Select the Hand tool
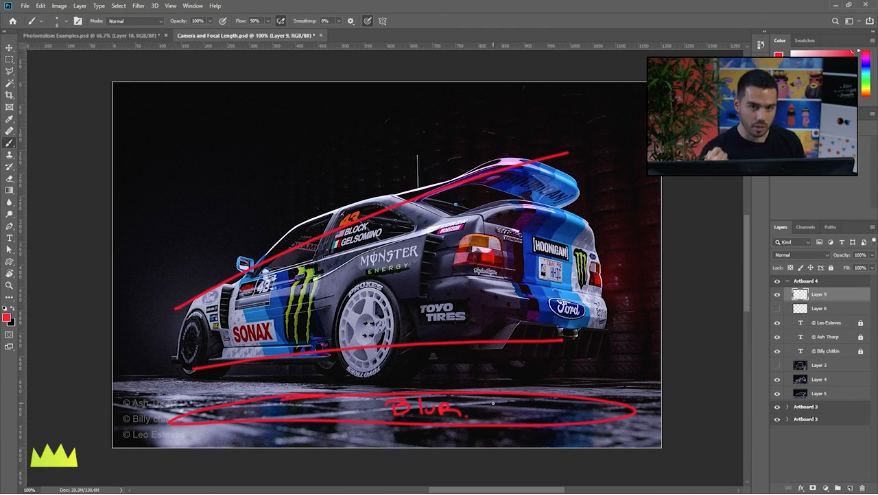The width and height of the screenshot is (878, 495). tap(9, 273)
